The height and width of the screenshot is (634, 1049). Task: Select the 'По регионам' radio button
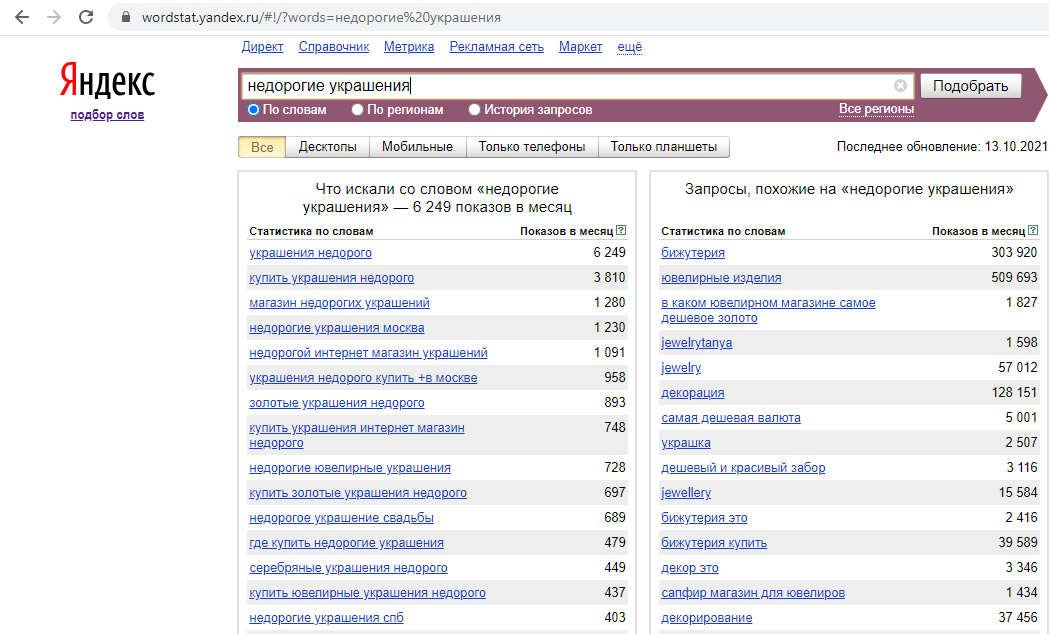pos(358,110)
